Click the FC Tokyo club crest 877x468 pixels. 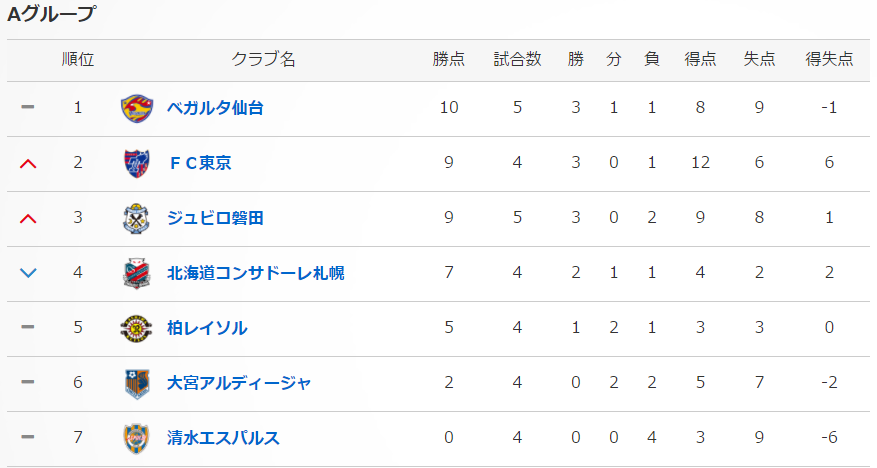tap(137, 163)
